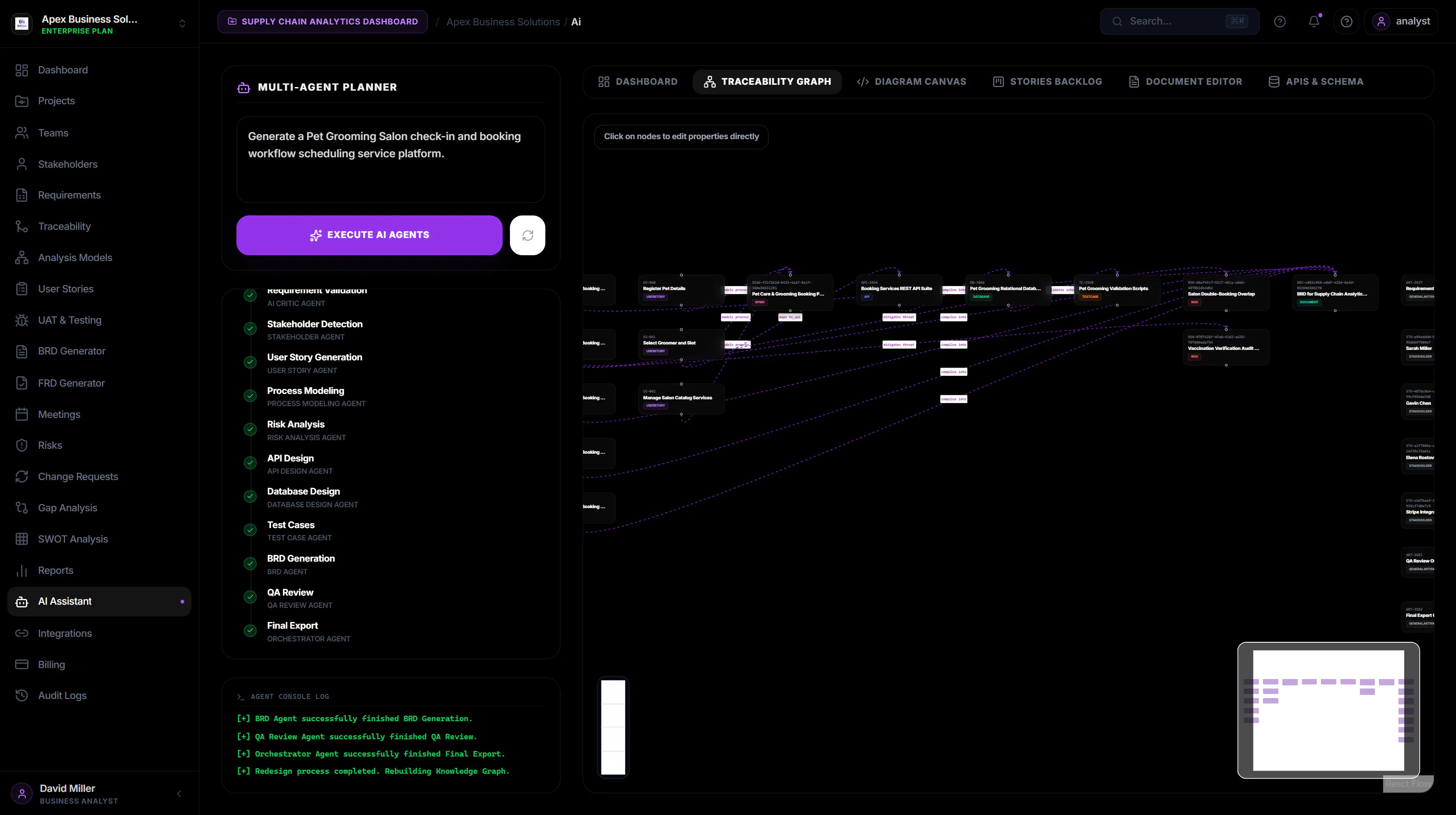Select Pet Grooming Validation Scripts node
The image size is (1456, 815).
[1117, 291]
